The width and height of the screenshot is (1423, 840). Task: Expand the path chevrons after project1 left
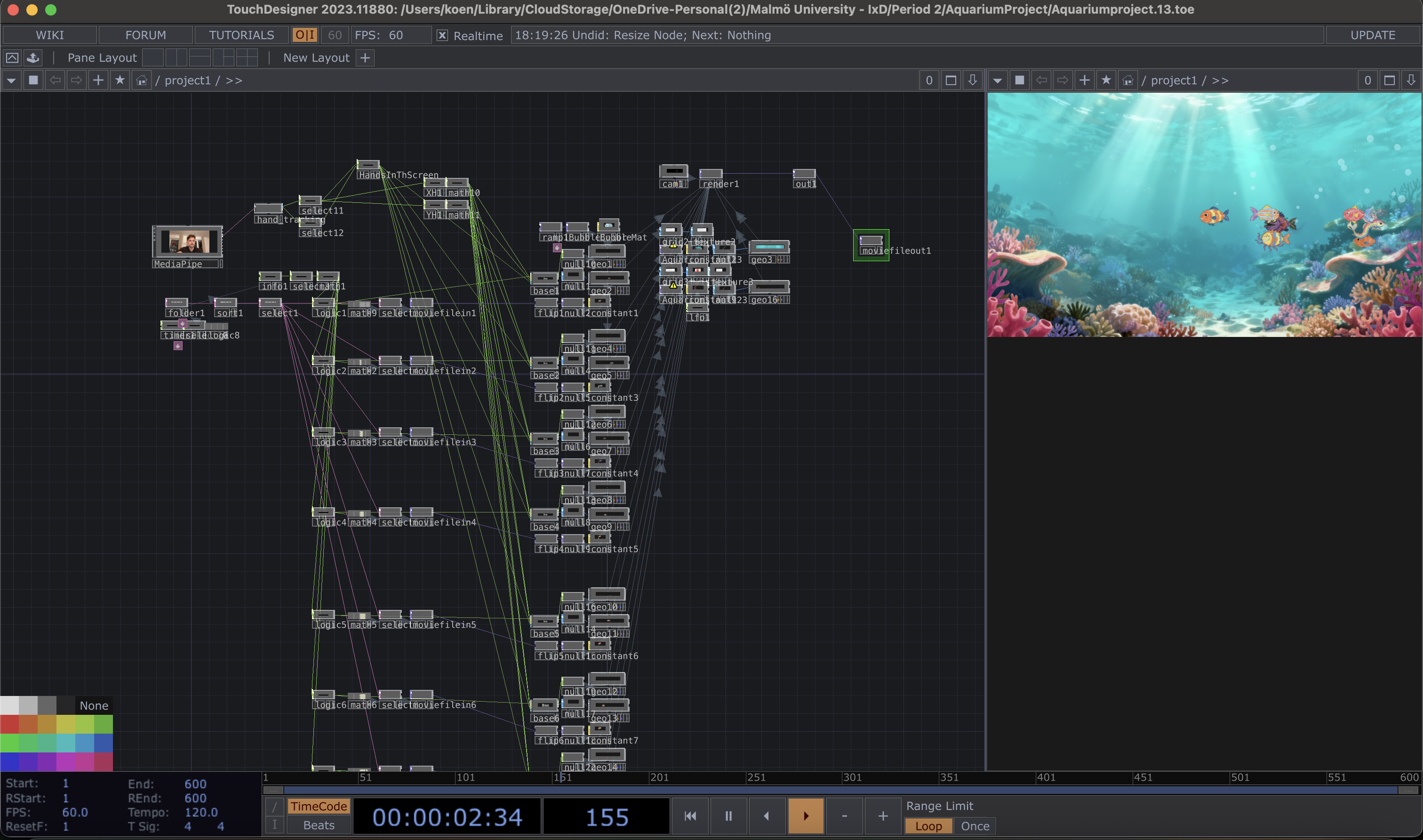click(x=234, y=80)
